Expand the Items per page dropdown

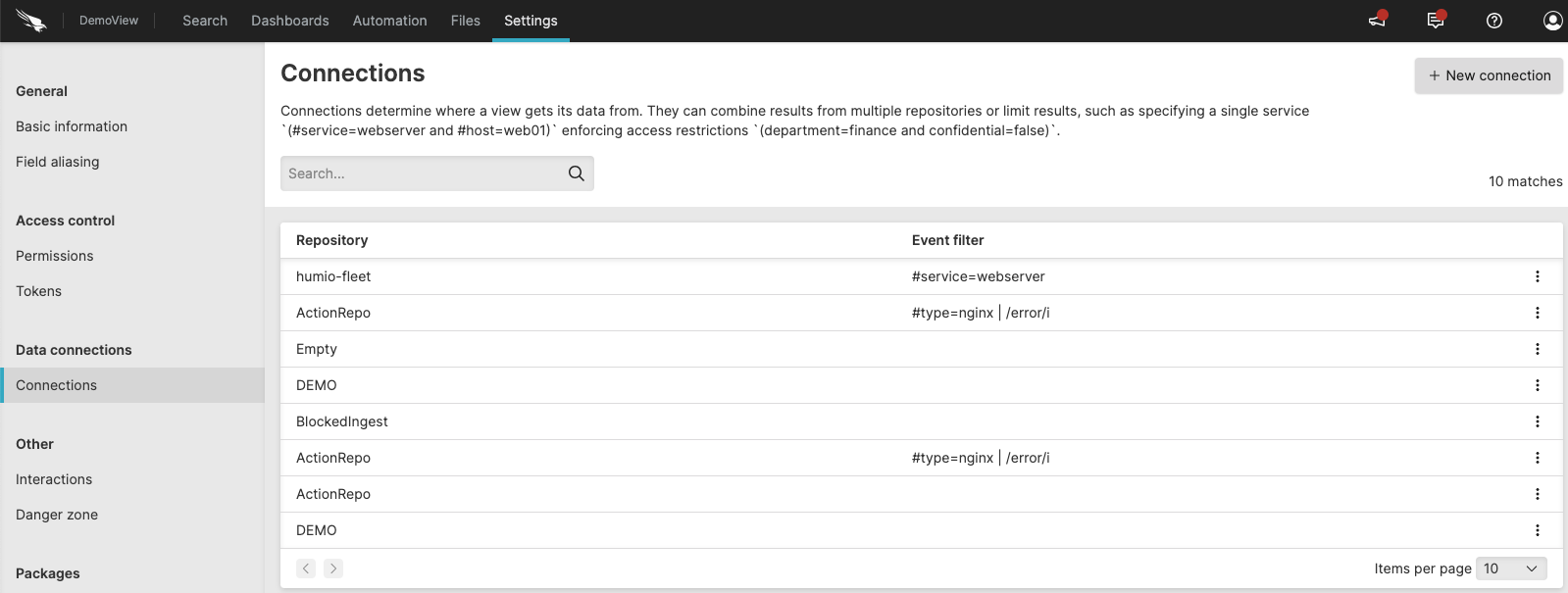pyautogui.click(x=1510, y=568)
